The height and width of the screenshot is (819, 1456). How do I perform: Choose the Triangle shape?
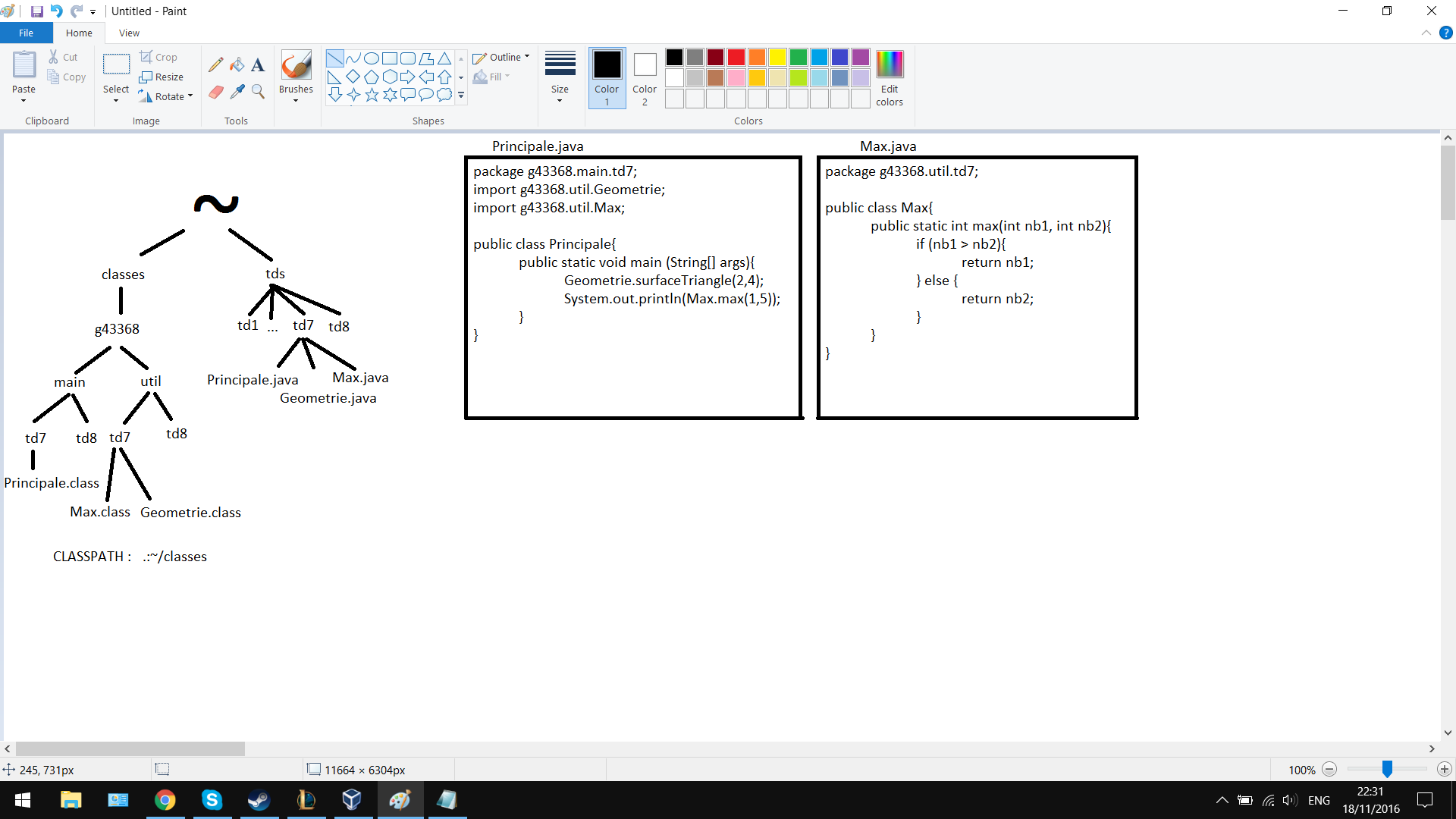point(444,58)
